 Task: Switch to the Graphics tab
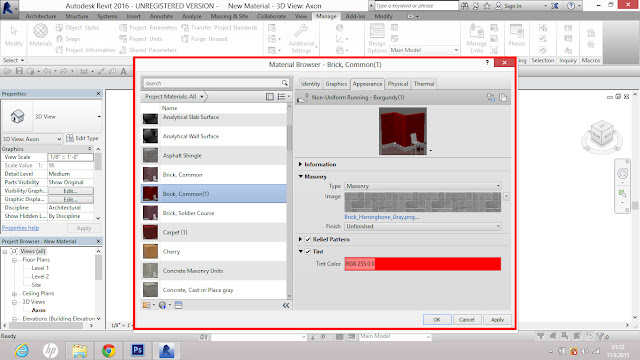[x=336, y=84]
